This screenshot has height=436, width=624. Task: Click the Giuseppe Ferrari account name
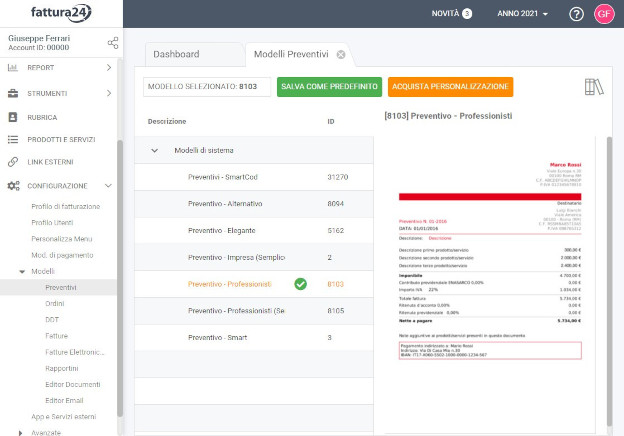[39, 38]
